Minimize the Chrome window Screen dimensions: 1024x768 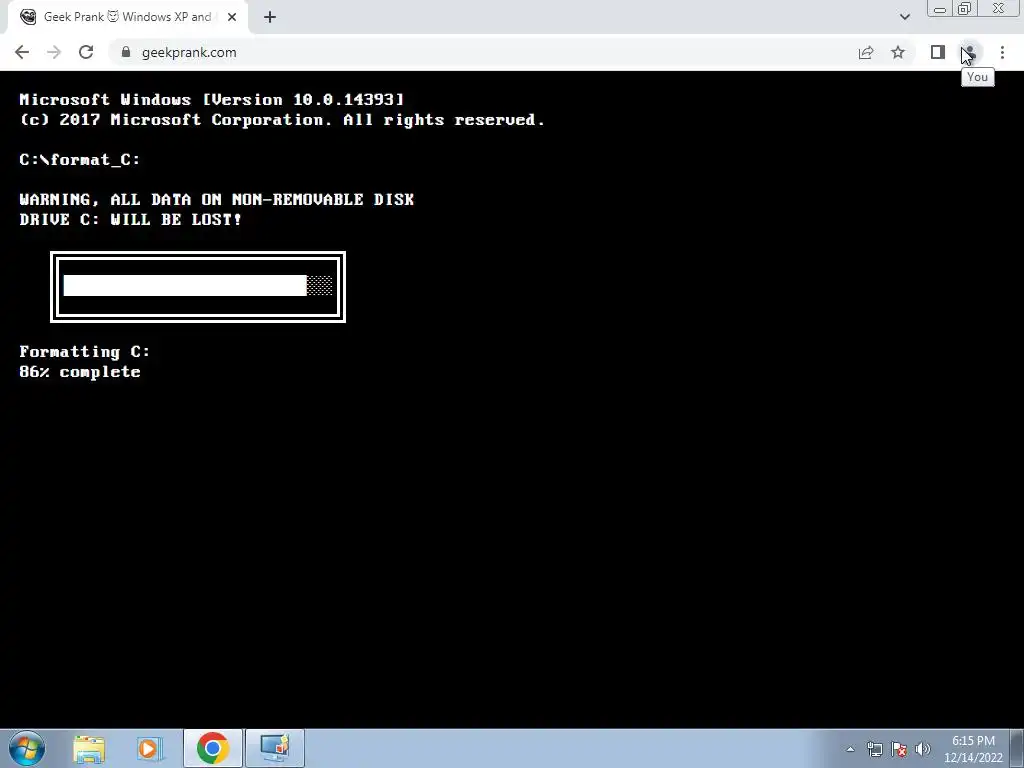click(x=940, y=8)
